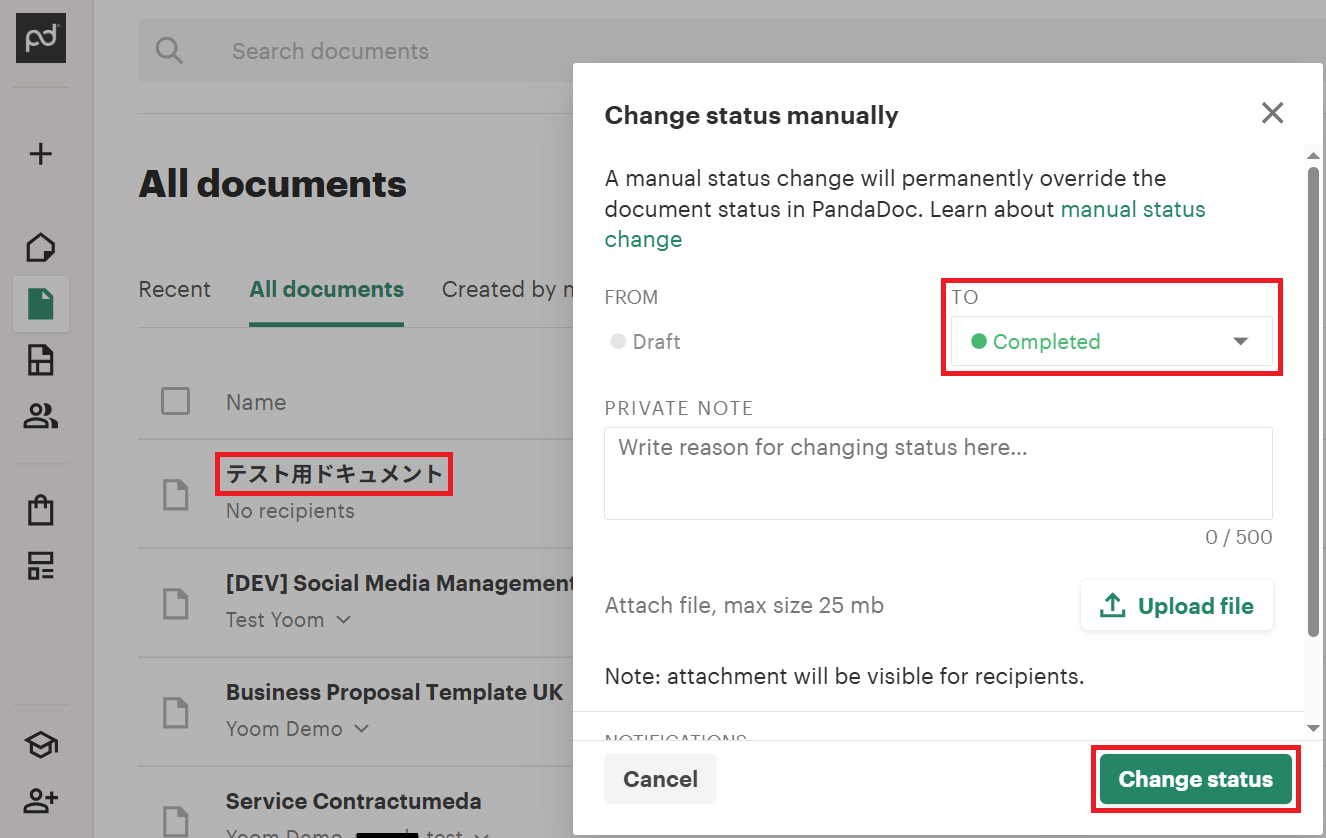Open the graduation cap learning icon
Screen dimensions: 1326x838
click(x=41, y=745)
